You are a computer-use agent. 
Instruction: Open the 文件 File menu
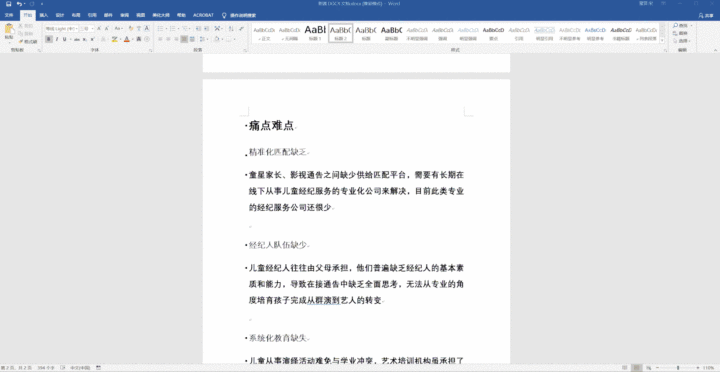(9, 15)
